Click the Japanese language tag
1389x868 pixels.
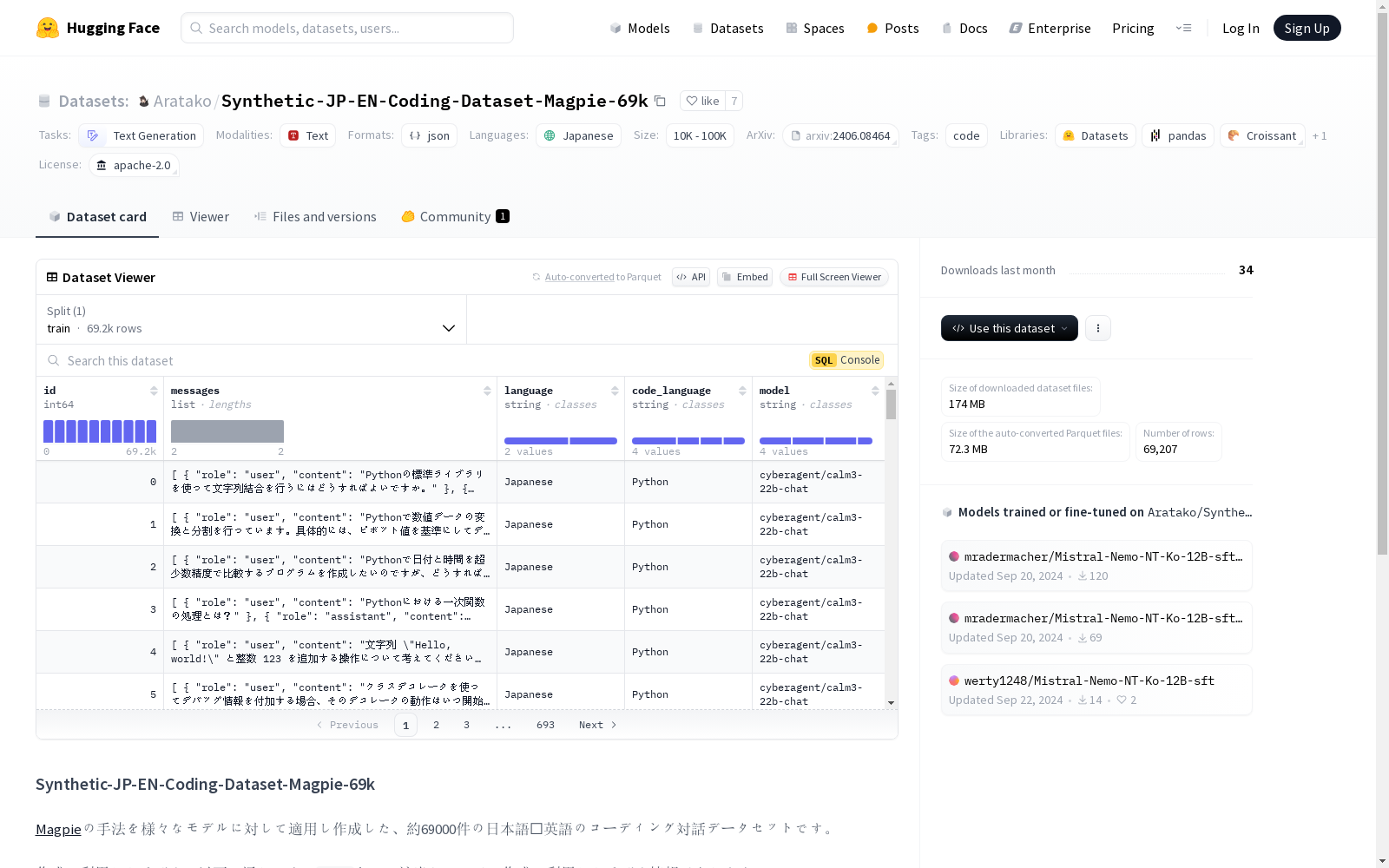pos(578,135)
